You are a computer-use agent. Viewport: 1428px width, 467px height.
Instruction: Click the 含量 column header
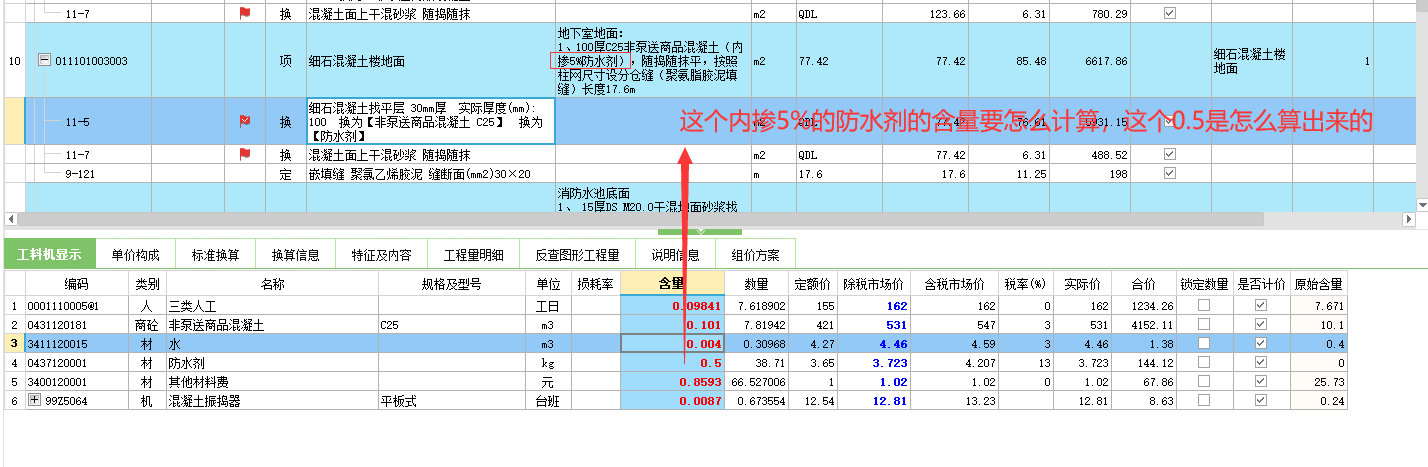pos(672,283)
